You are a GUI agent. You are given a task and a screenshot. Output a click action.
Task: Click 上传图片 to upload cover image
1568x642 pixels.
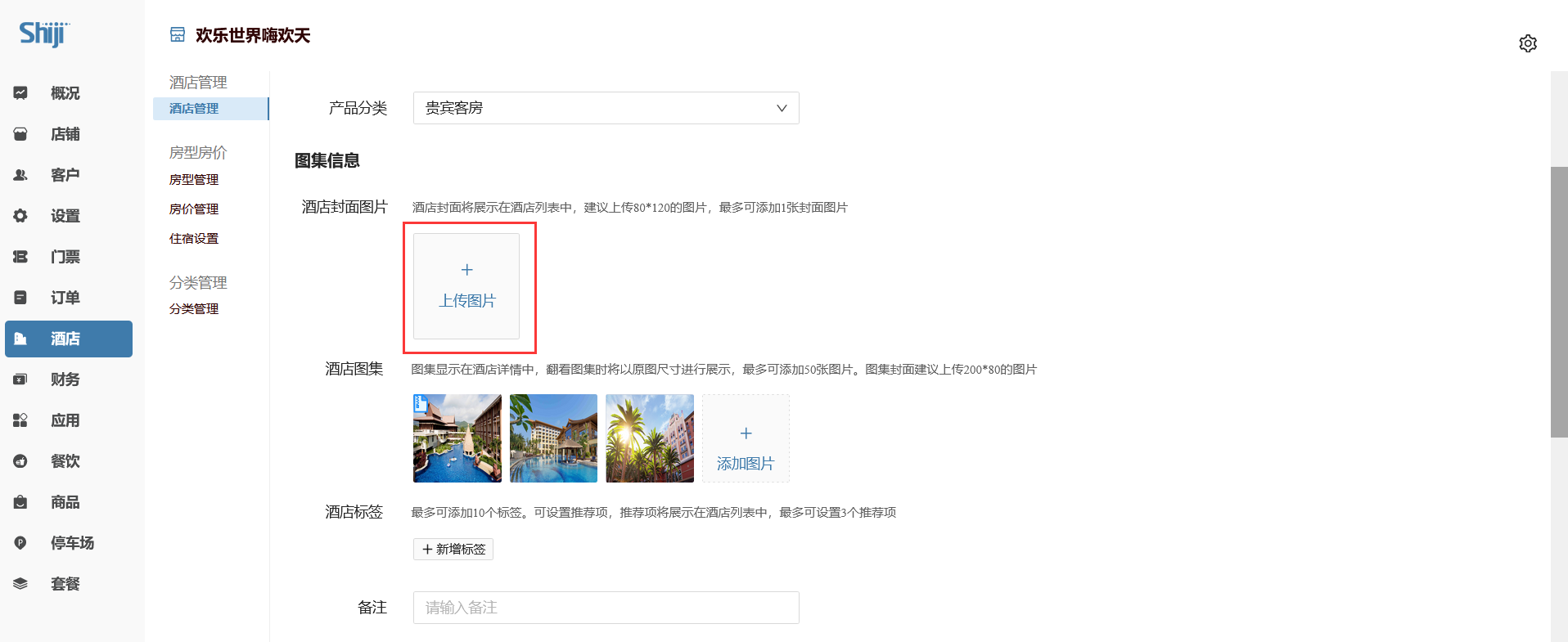(x=466, y=286)
